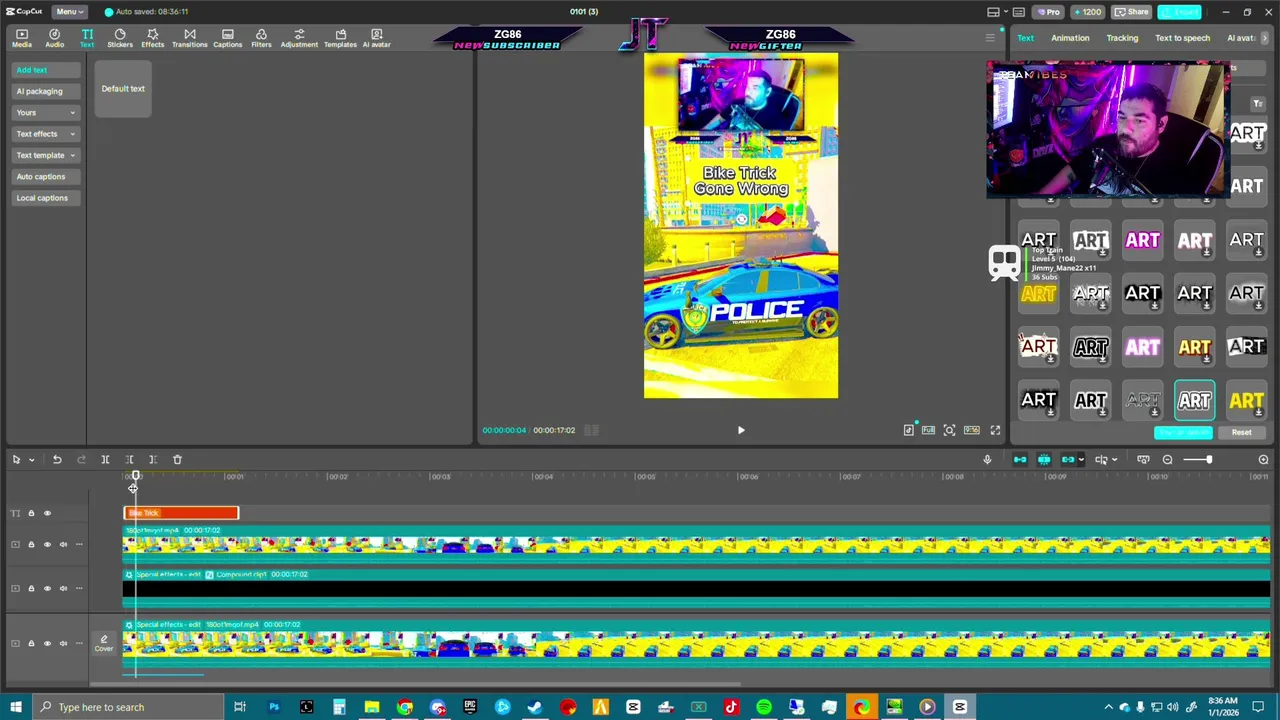This screenshot has height=720, width=1280.
Task: Open the Filters panel
Action: pos(261,38)
